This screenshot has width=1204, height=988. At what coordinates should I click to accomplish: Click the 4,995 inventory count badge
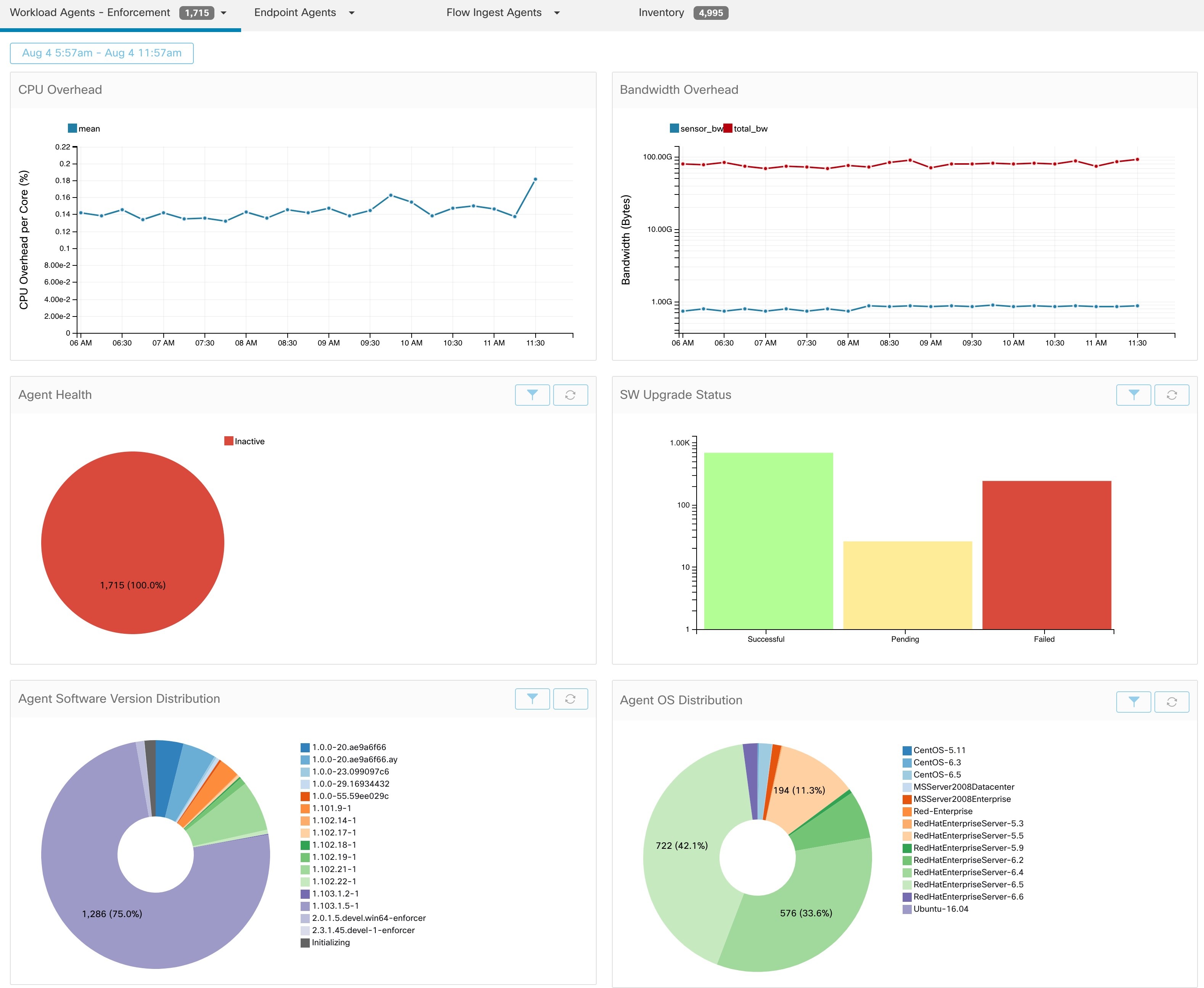(x=711, y=13)
